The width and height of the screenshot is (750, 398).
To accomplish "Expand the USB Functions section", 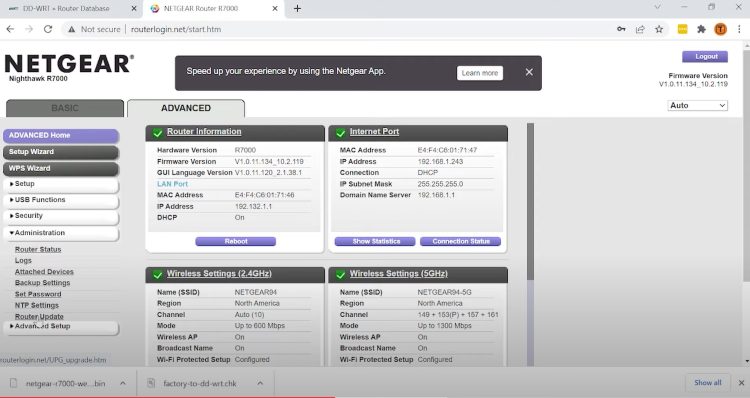I will [x=61, y=200].
